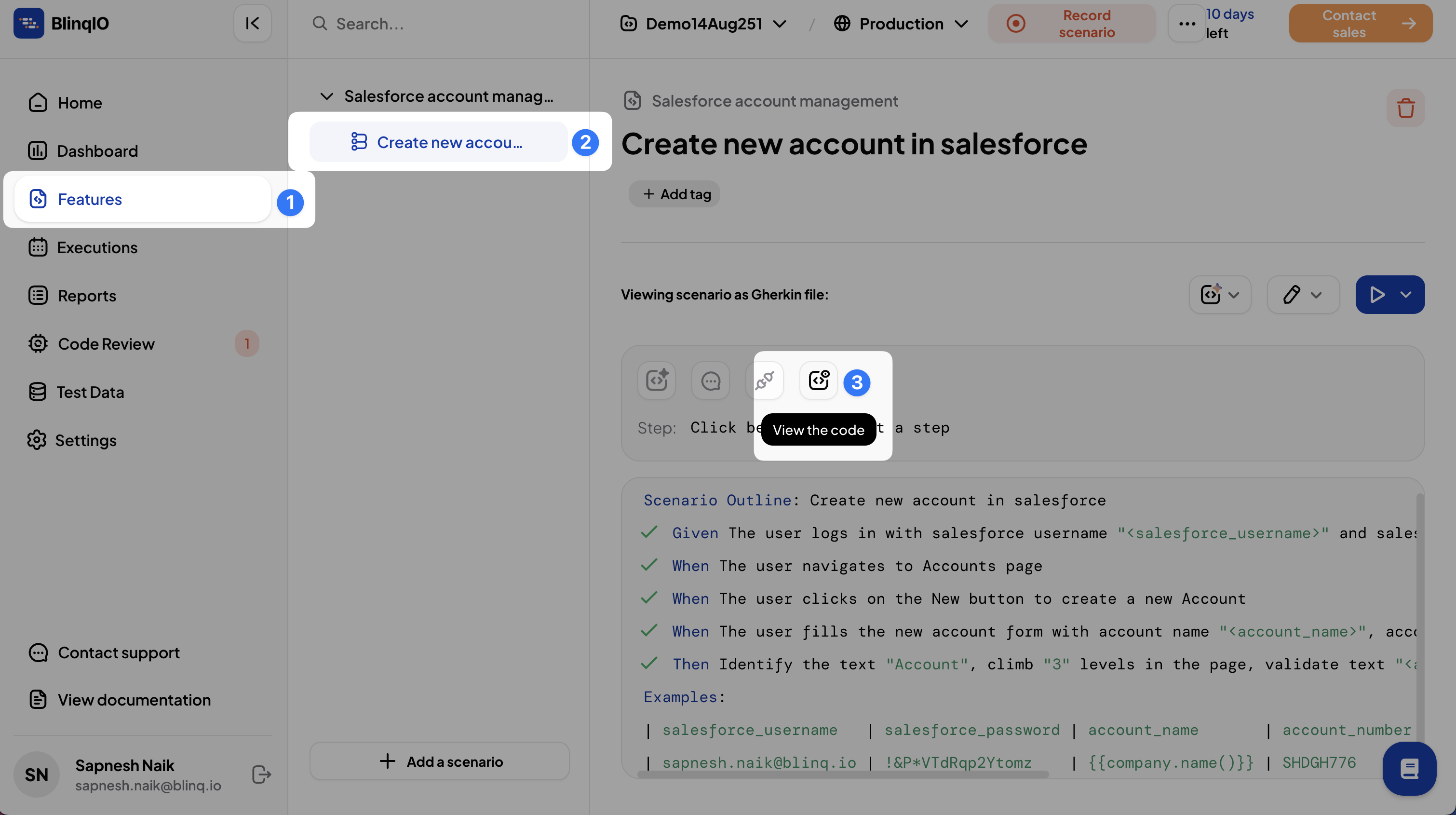This screenshot has height=815, width=1456.
Task: Collapse Salesforce account management feature tree
Action: (327, 96)
